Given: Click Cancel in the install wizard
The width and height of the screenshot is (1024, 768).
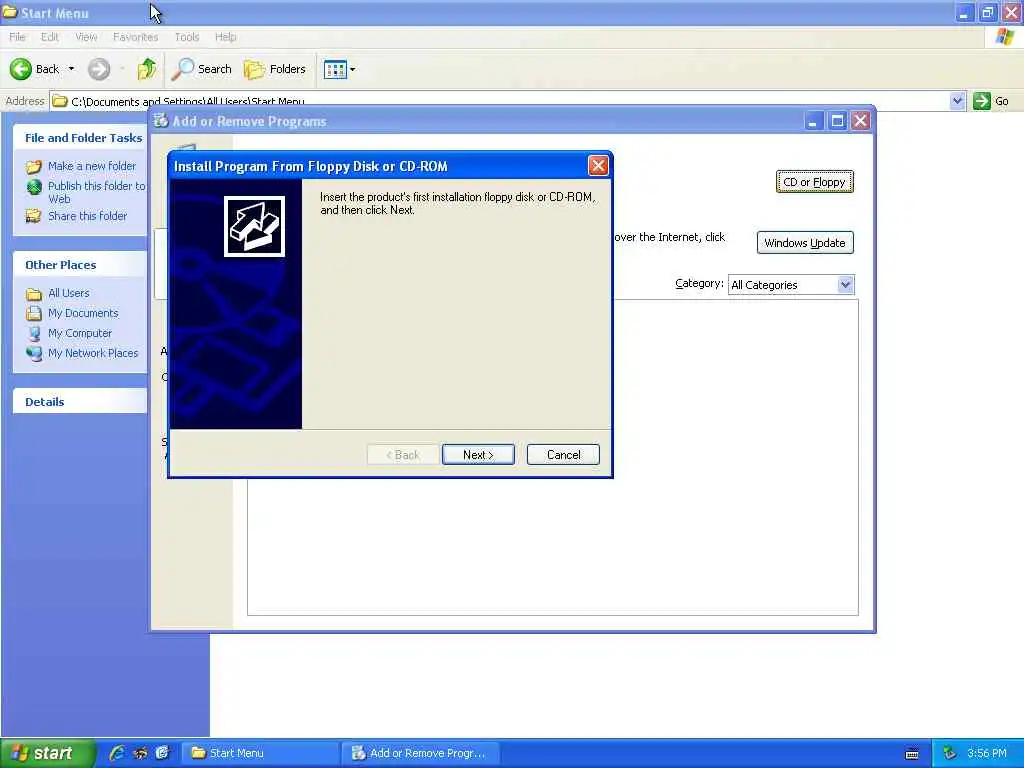Looking at the screenshot, I should (x=563, y=455).
